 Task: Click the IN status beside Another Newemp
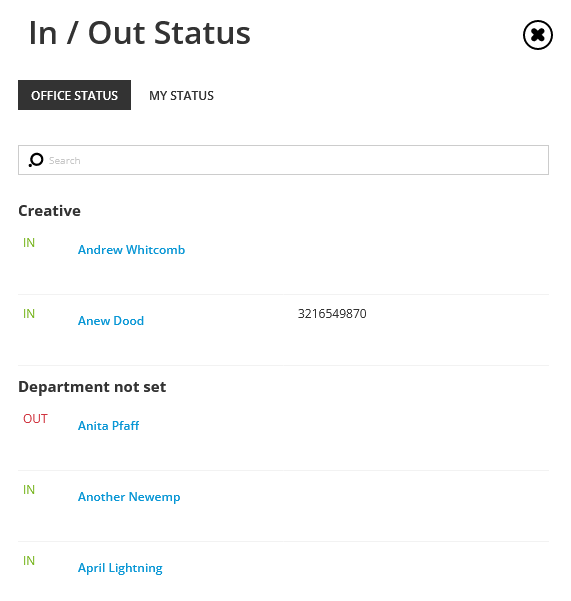pos(29,489)
